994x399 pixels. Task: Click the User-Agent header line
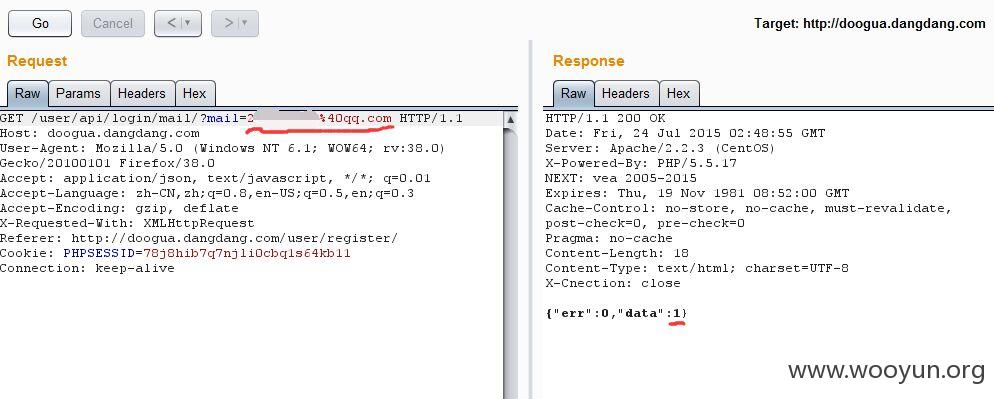[223, 148]
